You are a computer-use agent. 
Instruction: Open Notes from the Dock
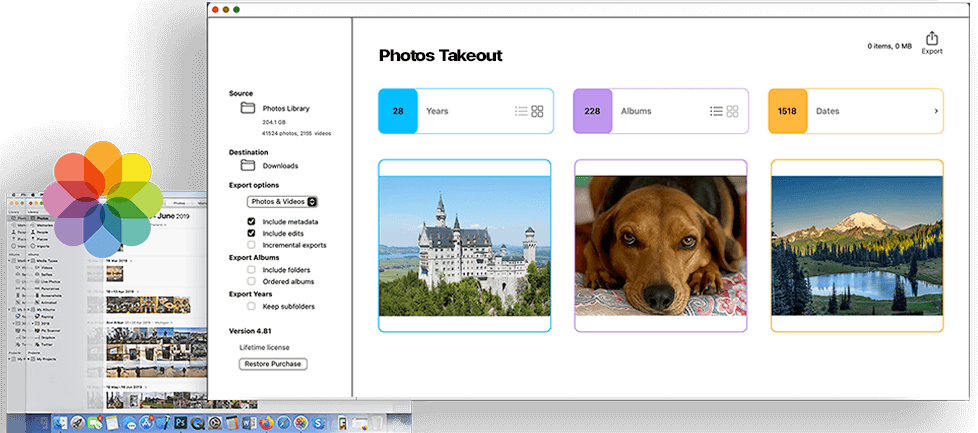(x=112, y=423)
